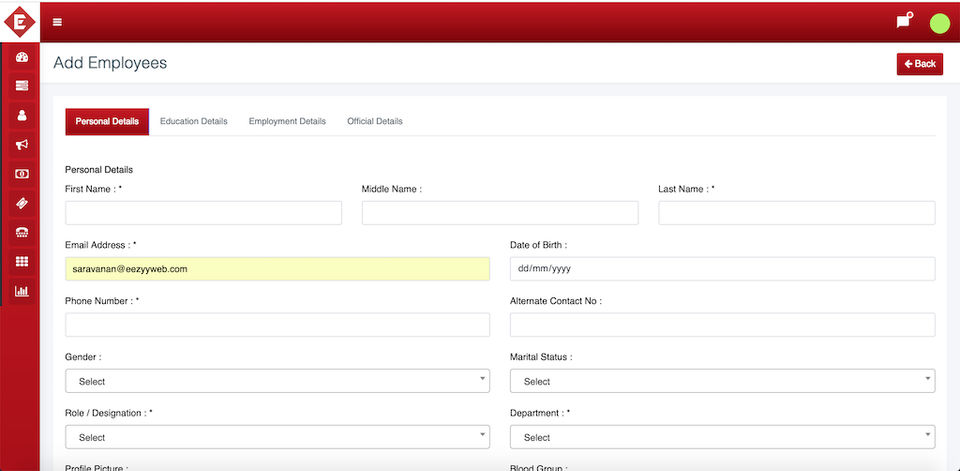The height and width of the screenshot is (471, 960).
Task: Click the Eezyy logo in top corner
Action: 20,22
